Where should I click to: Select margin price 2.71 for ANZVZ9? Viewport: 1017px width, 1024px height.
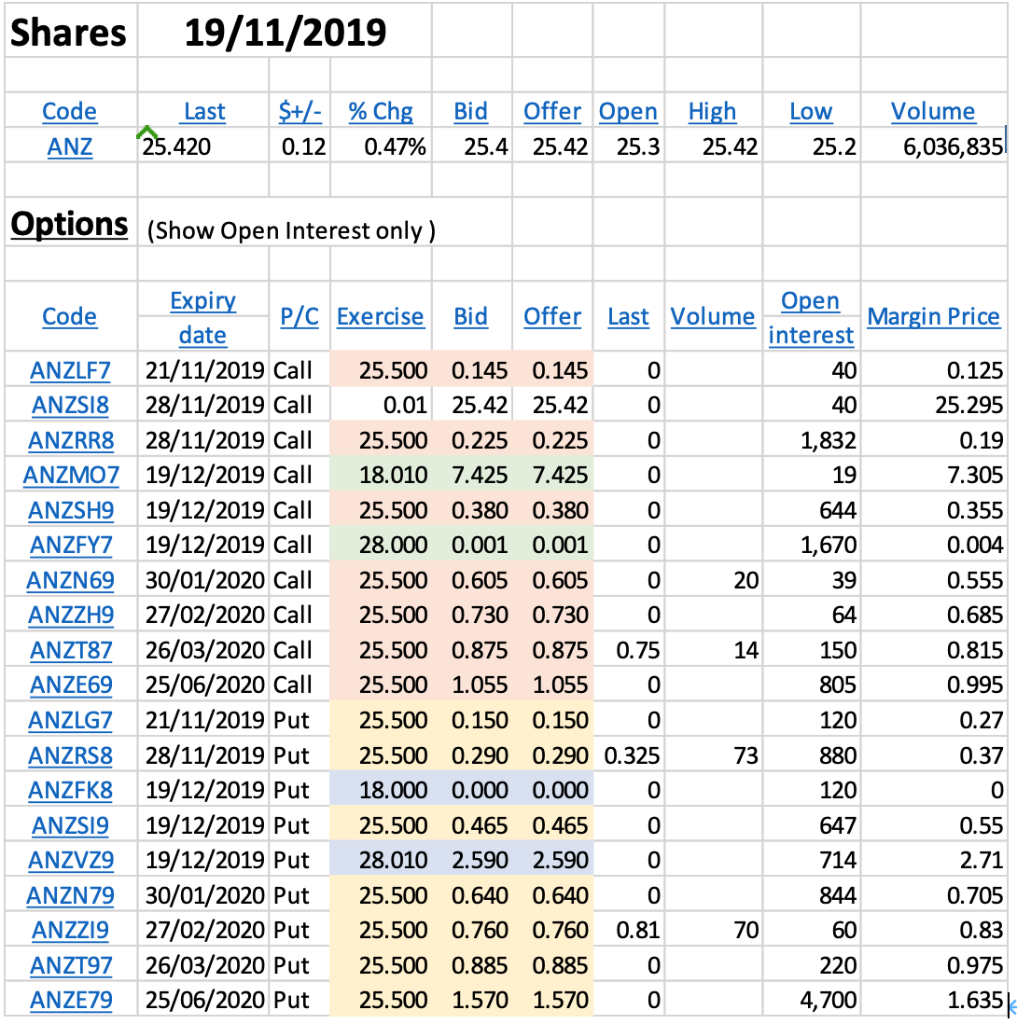981,860
